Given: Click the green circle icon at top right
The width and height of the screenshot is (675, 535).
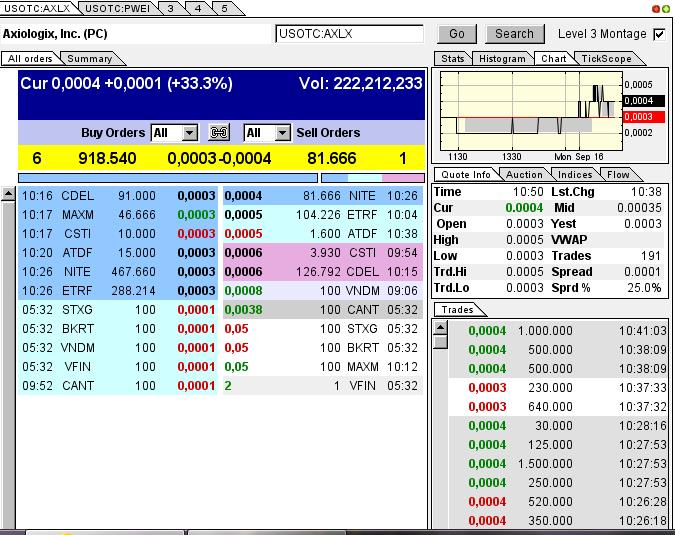Looking at the screenshot, I should (x=667, y=8).
